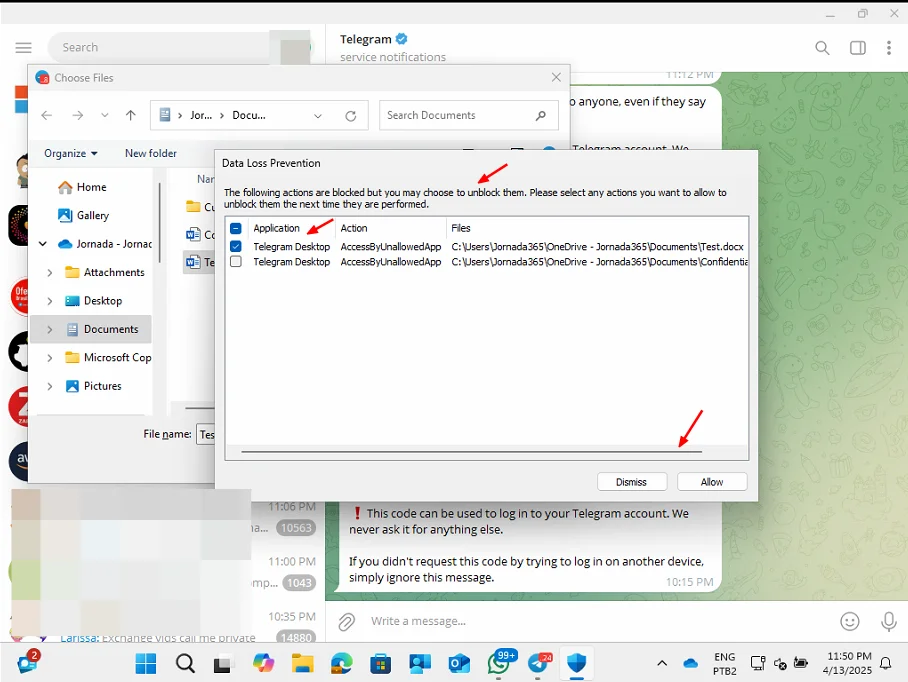Open WhatsApp with 99+ badge

[500, 662]
